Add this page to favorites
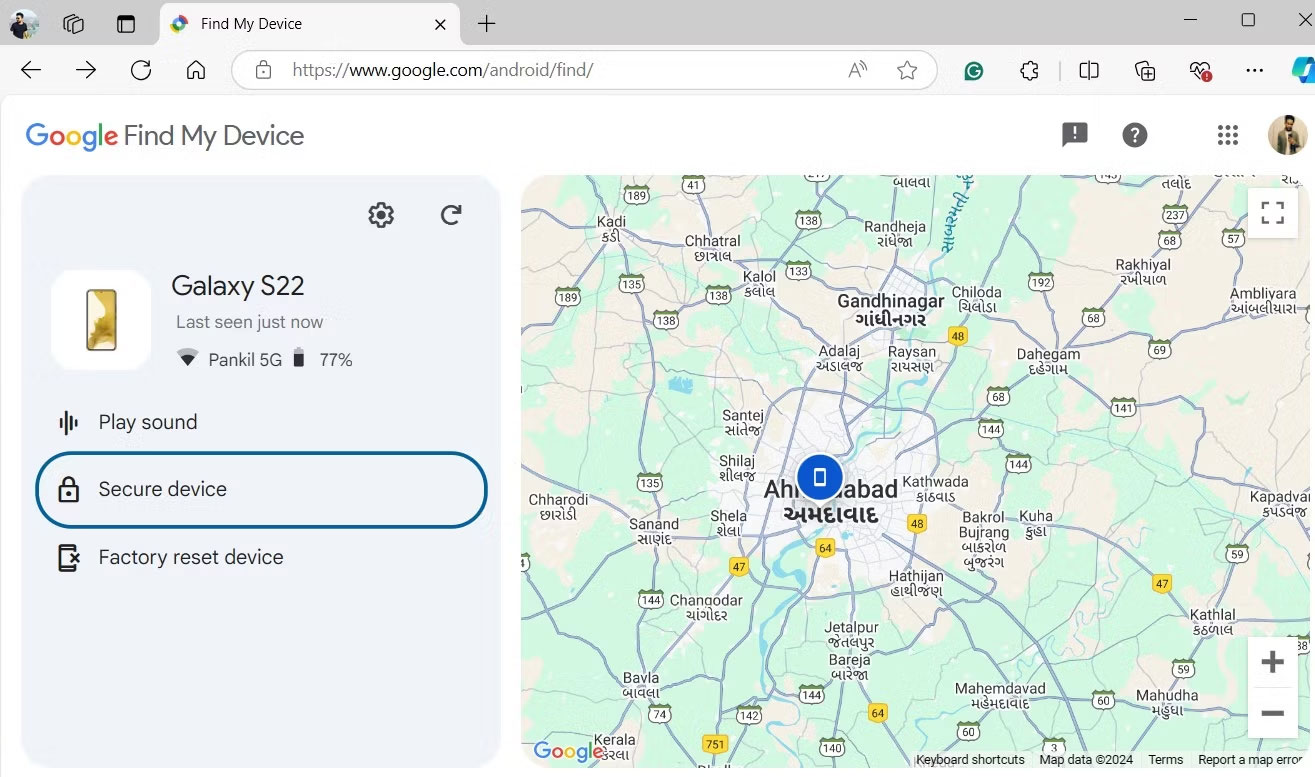The image size is (1315, 777). [x=906, y=70]
